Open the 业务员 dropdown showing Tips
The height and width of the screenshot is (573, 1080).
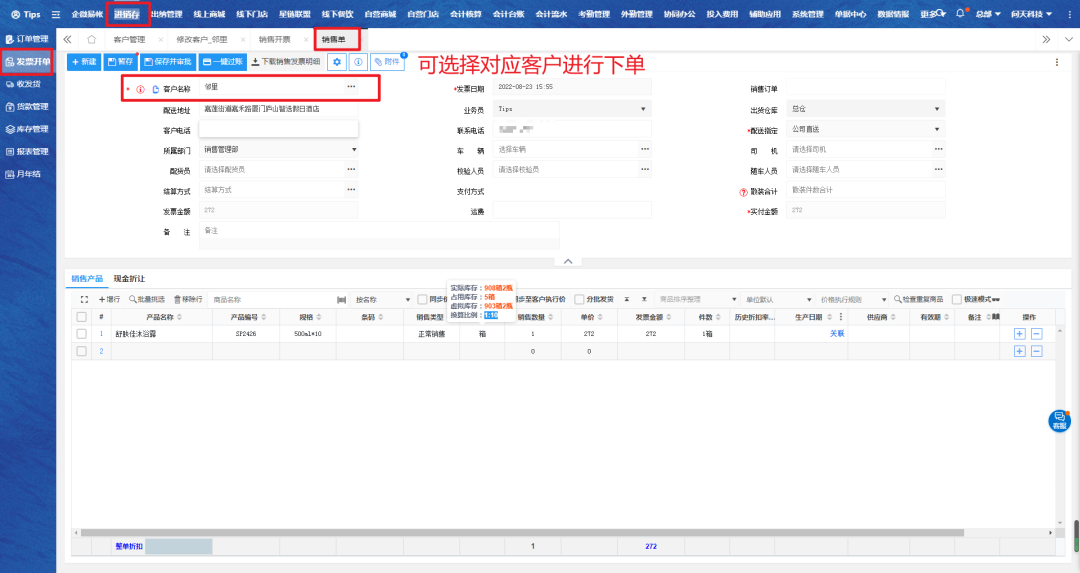(572, 109)
